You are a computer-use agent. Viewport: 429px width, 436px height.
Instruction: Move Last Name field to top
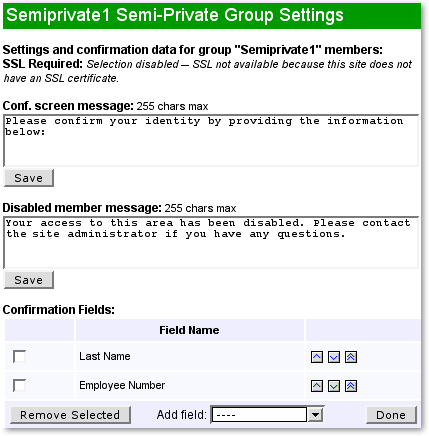351,357
